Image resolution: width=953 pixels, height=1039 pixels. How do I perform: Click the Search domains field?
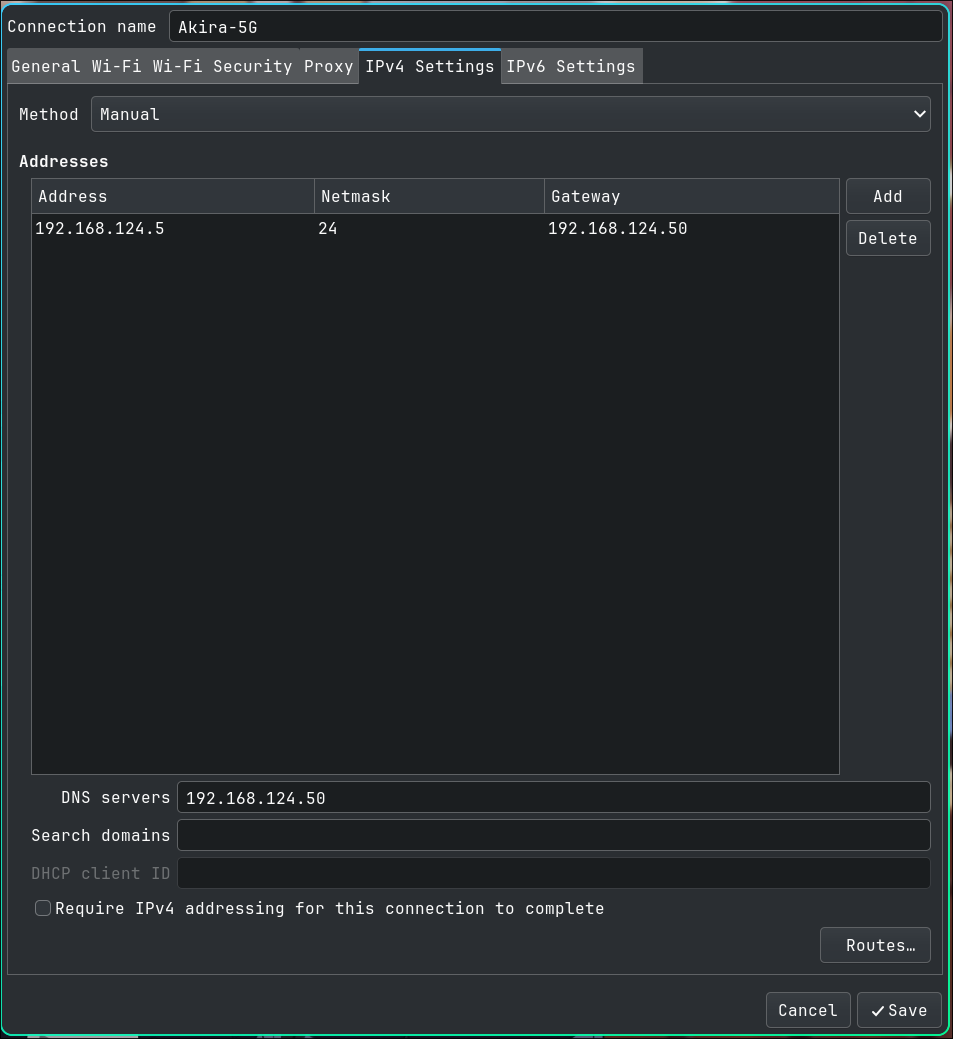point(553,835)
